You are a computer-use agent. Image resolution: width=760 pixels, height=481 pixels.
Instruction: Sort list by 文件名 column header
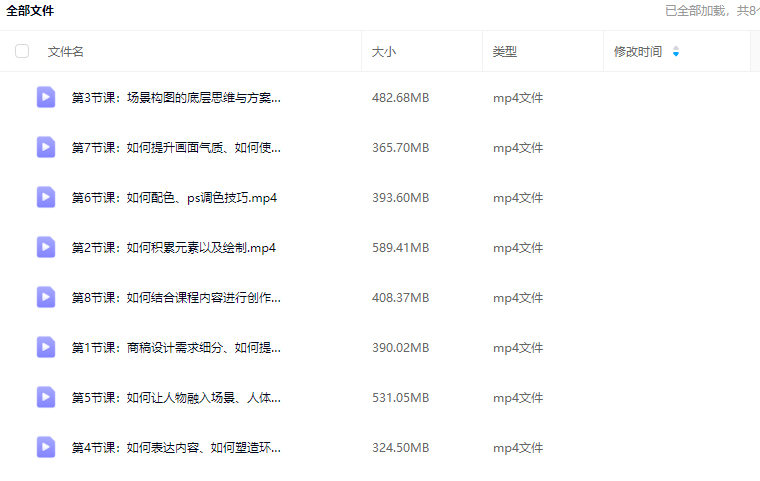coord(66,52)
